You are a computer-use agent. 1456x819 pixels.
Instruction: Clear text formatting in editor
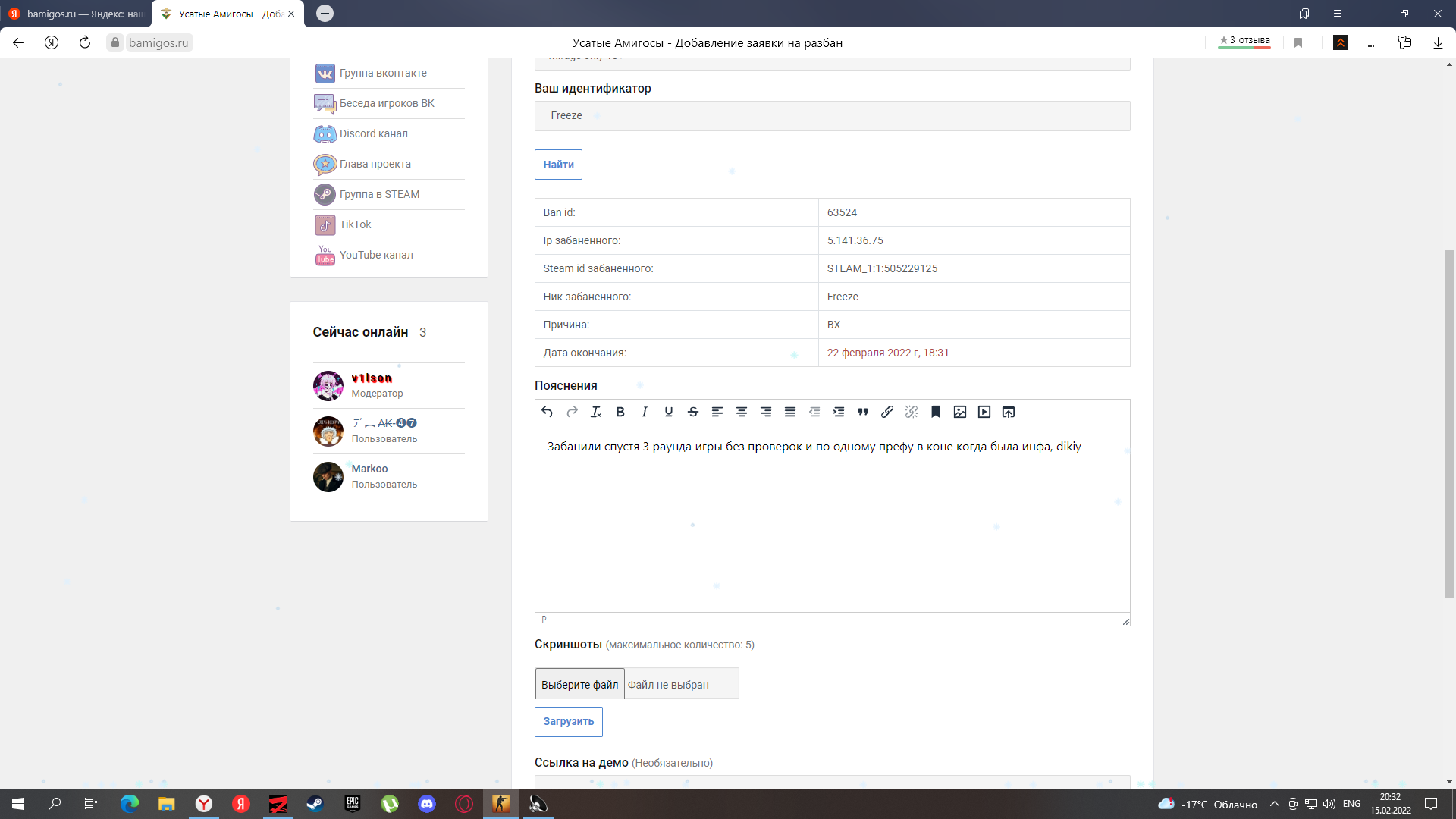tap(596, 412)
